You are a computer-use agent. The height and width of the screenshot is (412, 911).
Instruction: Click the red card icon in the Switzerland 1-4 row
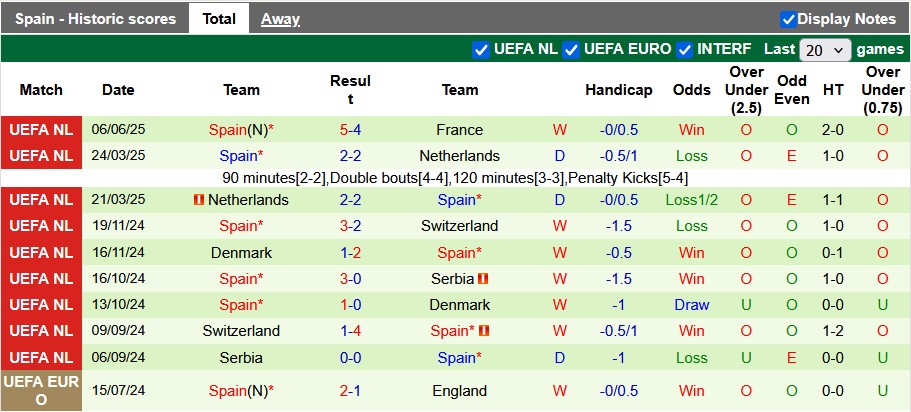[485, 331]
